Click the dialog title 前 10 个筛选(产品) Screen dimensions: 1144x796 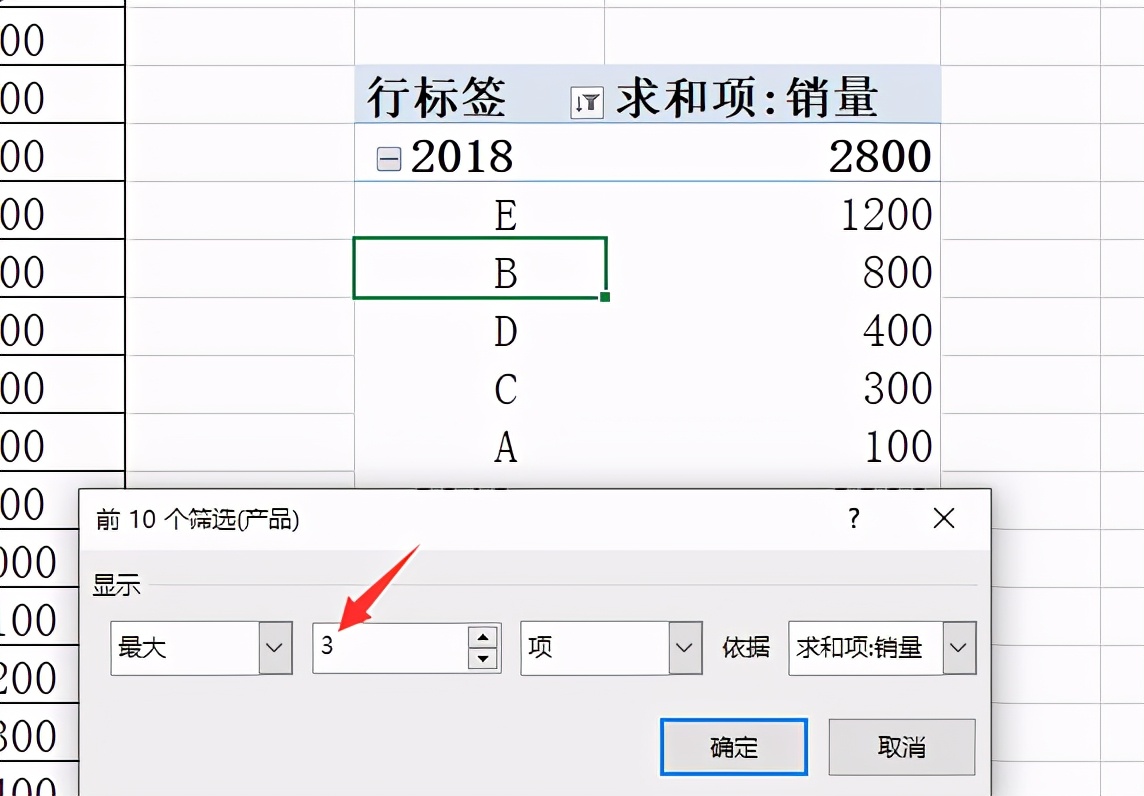click(197, 519)
